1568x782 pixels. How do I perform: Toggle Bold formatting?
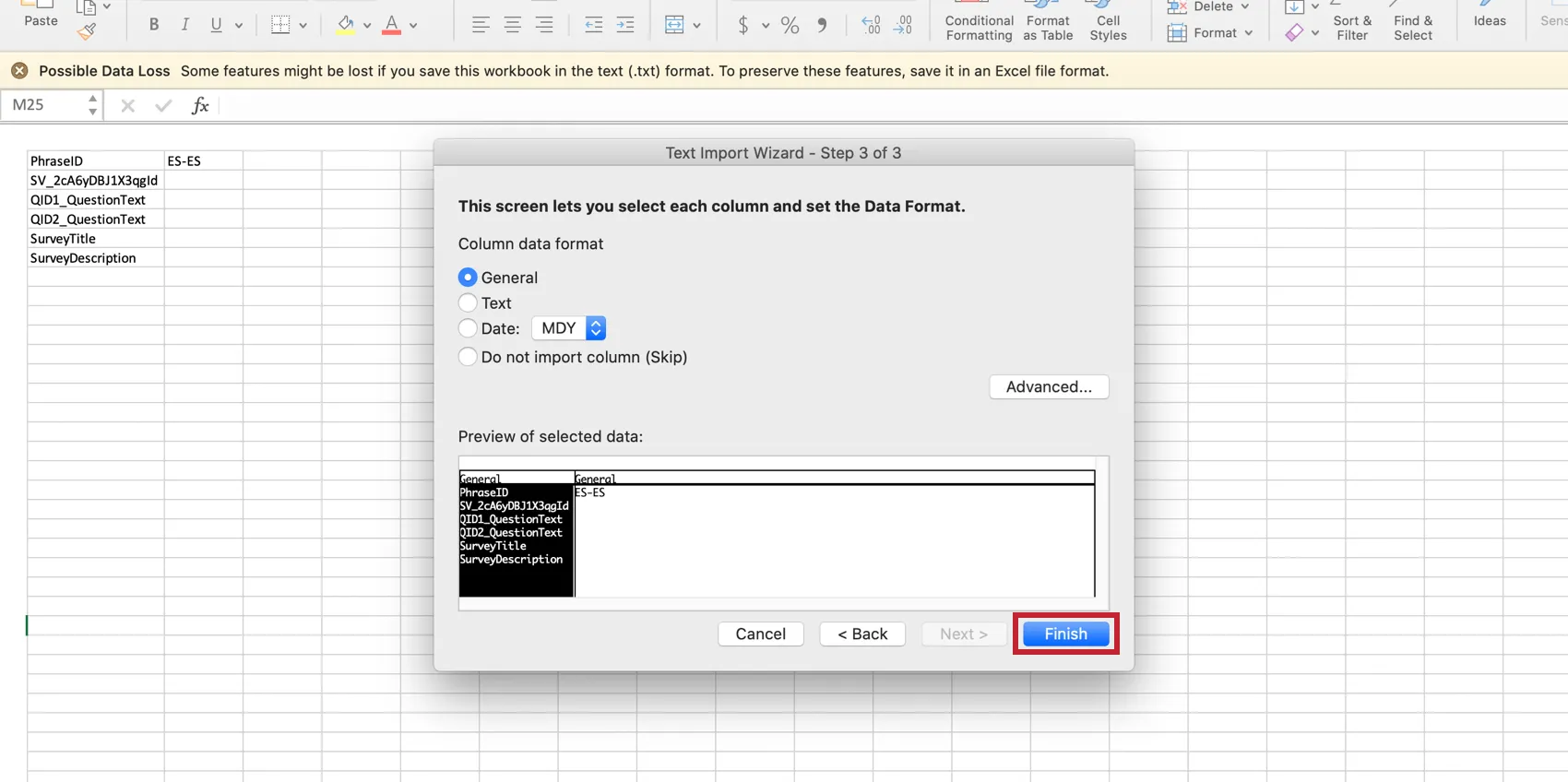tap(154, 25)
